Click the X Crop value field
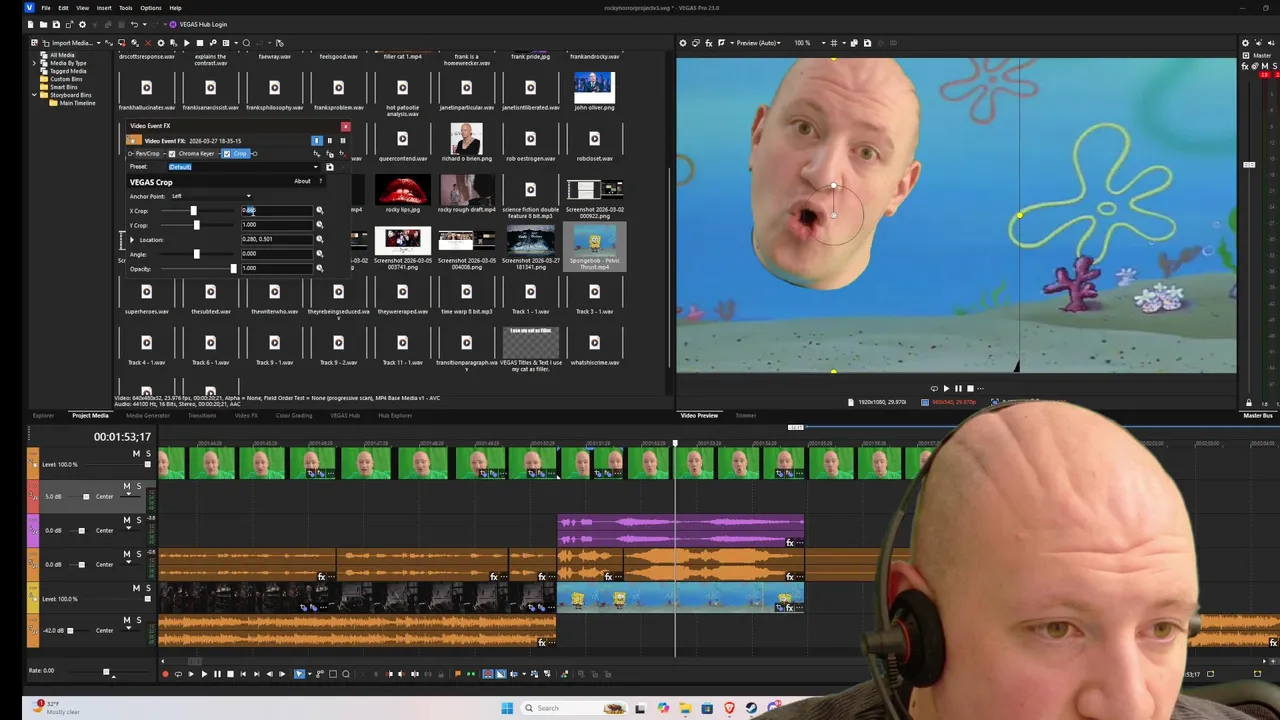The height and width of the screenshot is (720, 1280). [x=276, y=211]
